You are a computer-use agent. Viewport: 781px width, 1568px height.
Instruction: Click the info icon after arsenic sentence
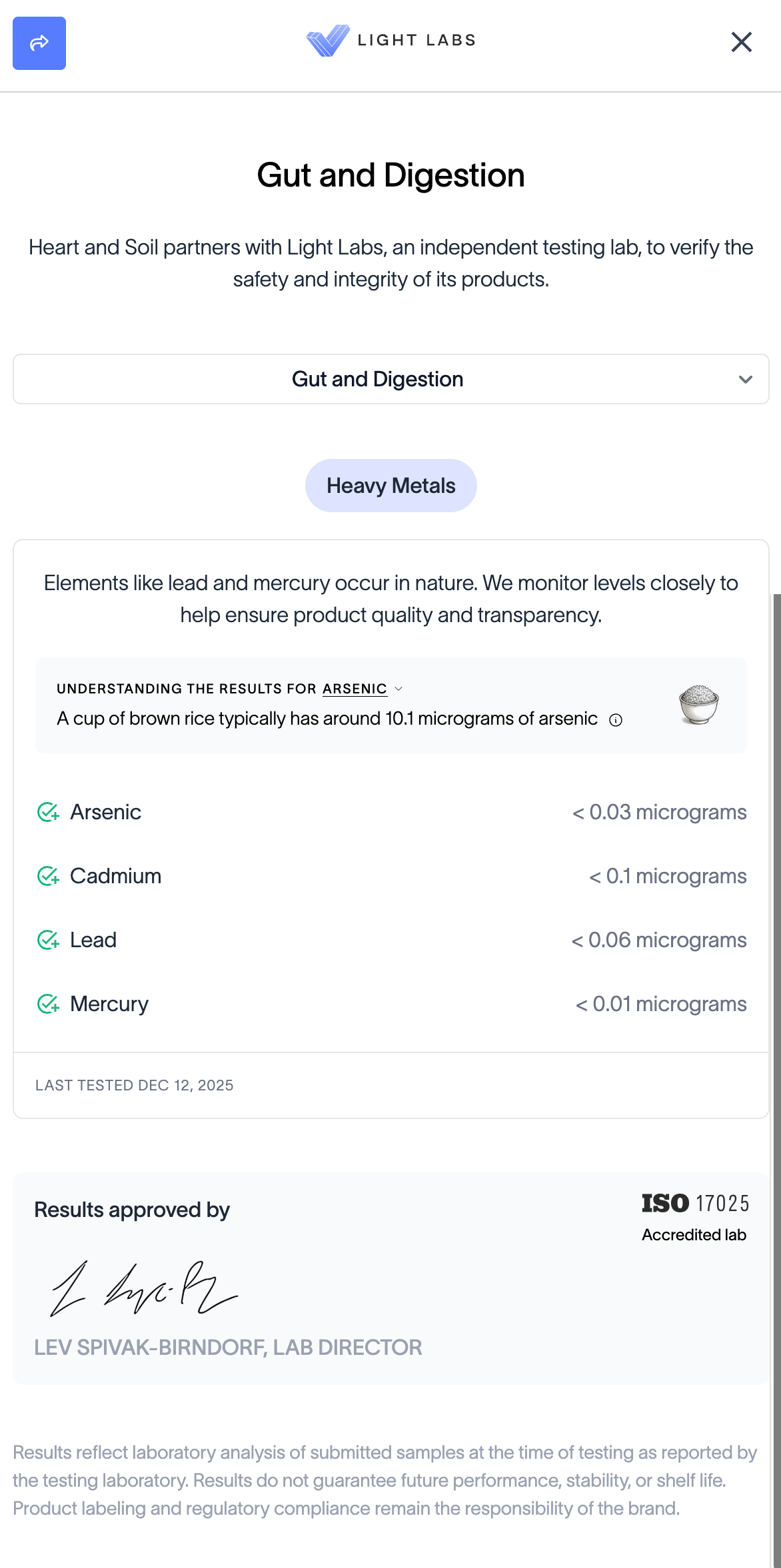[616, 720]
